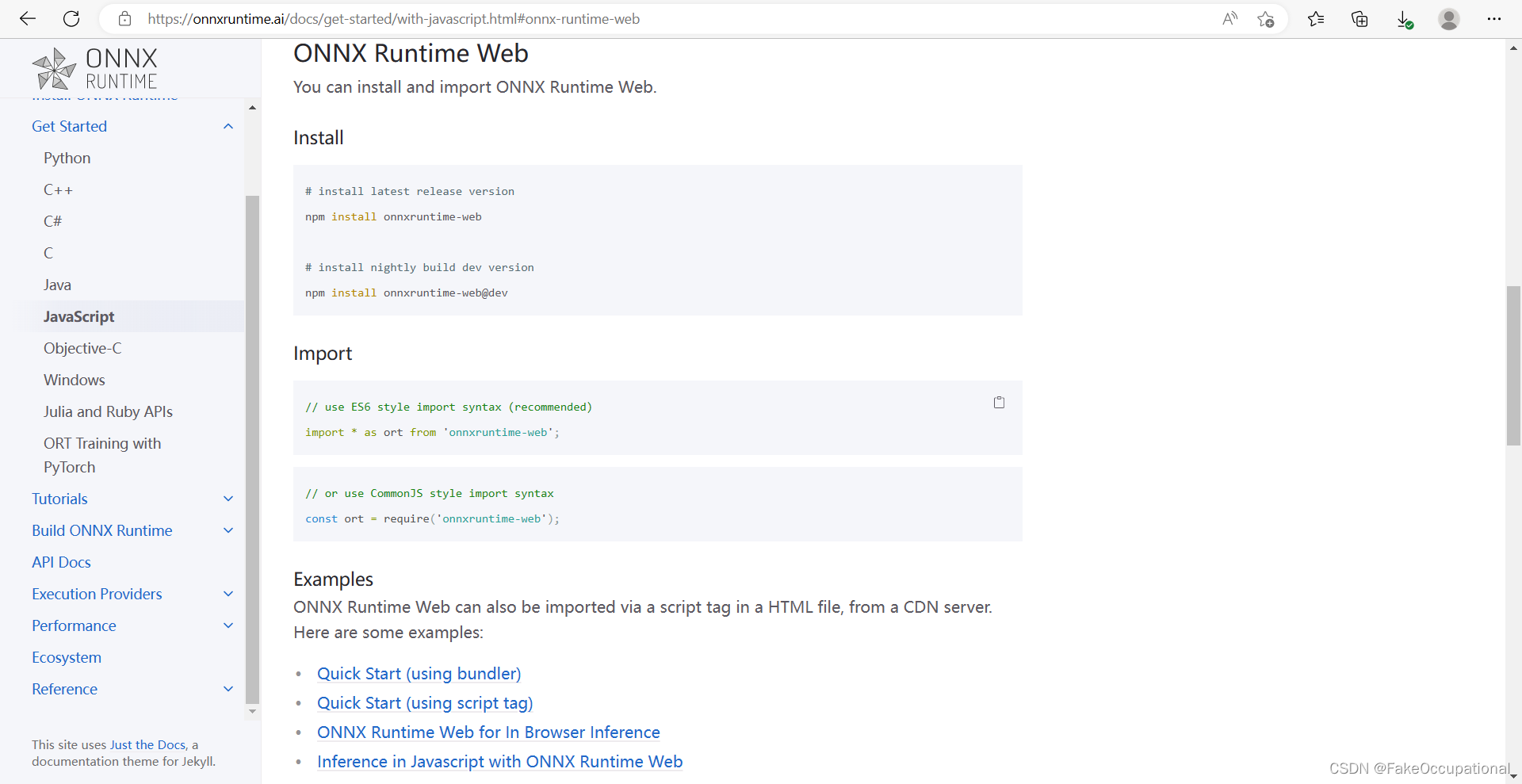Viewport: 1522px width, 784px height.
Task: Click the sidebar scrollbar thumb
Action: click(x=252, y=449)
